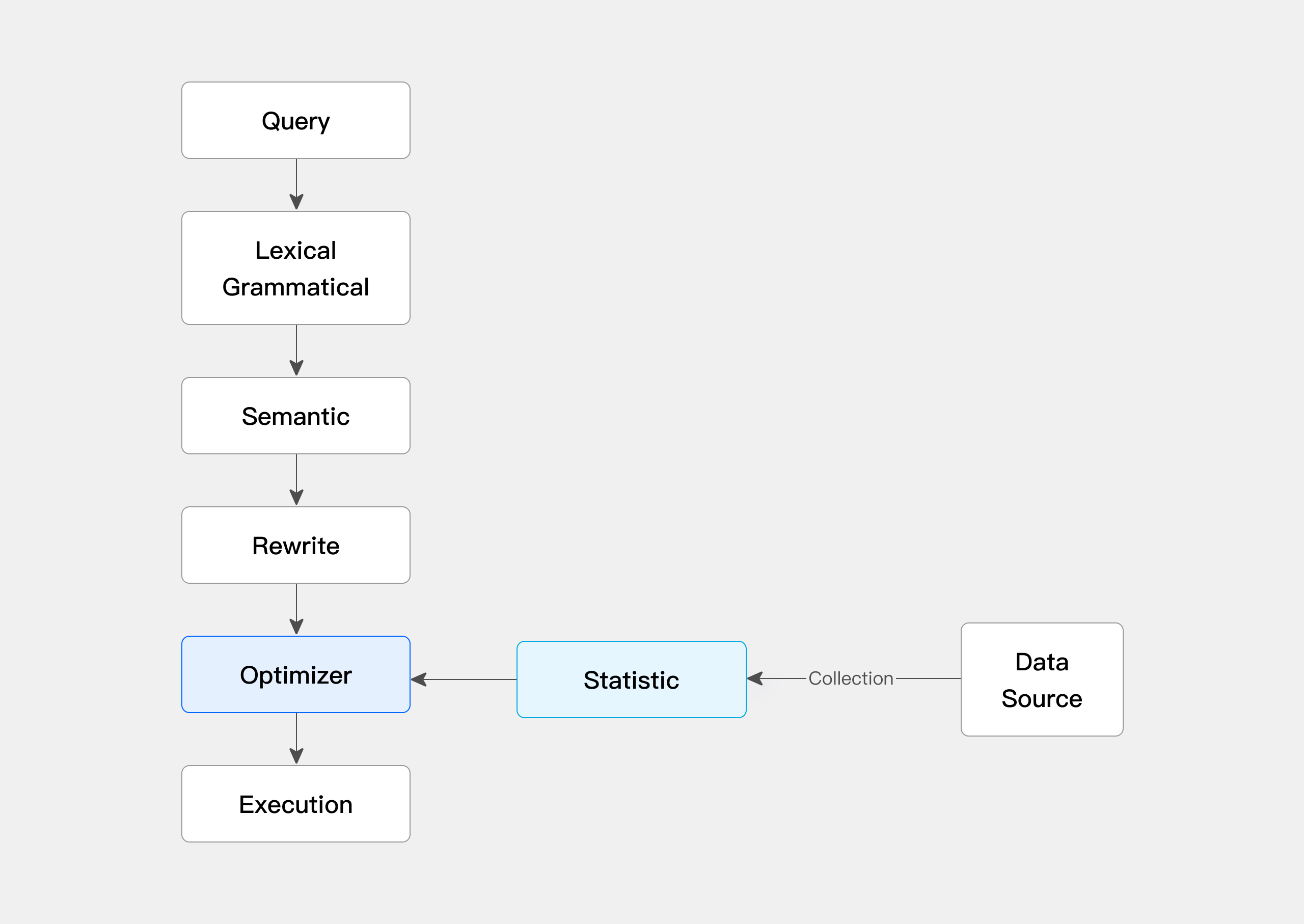
Task: Click arrowhead pointing into Execution box
Action: (x=296, y=755)
